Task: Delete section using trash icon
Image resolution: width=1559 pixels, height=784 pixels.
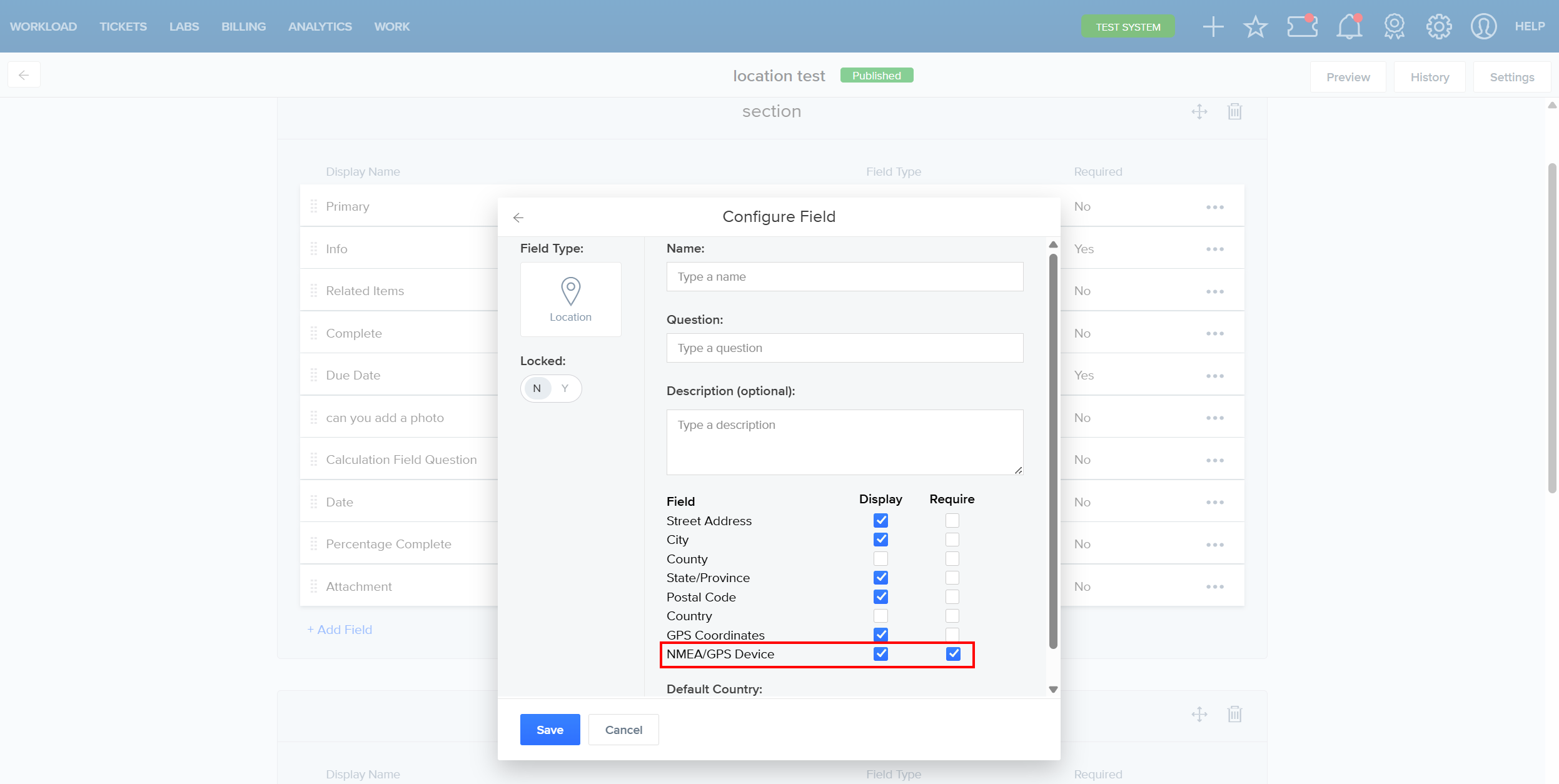Action: pos(1234,112)
